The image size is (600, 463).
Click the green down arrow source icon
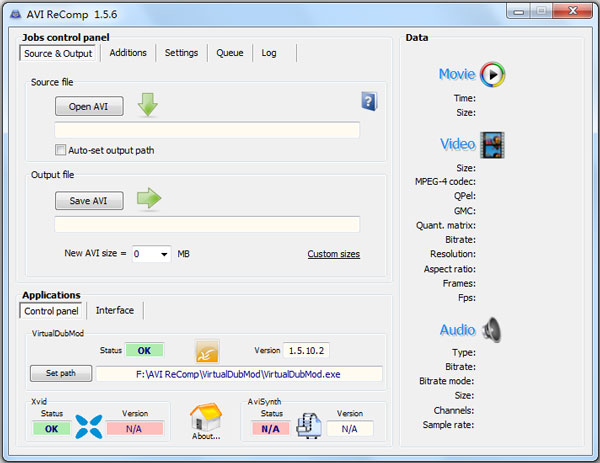[x=148, y=105]
